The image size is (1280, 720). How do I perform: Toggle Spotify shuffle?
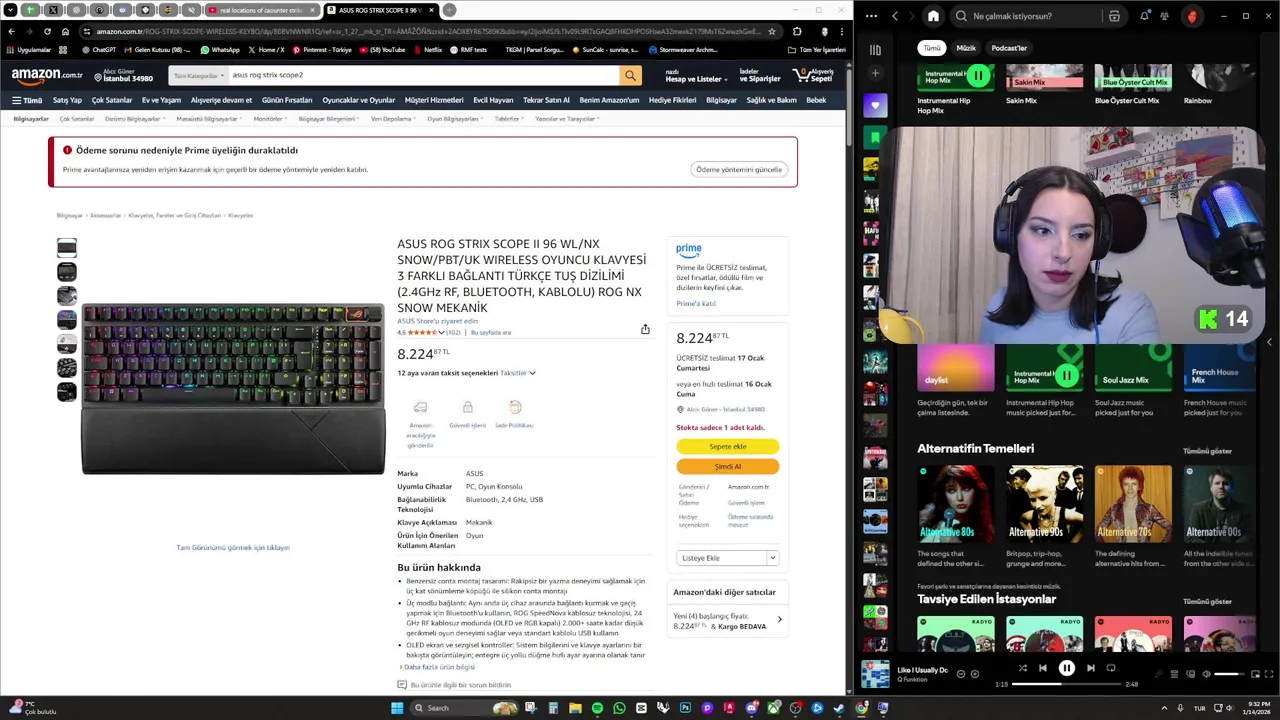(x=1022, y=668)
